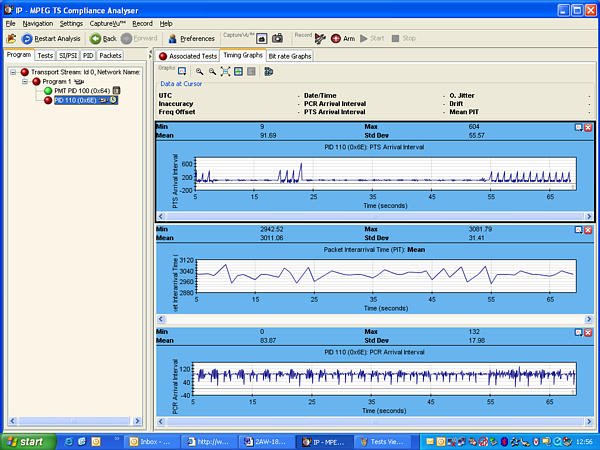
Task: Close the PTS Arrival Interval graph
Action: [x=588, y=128]
